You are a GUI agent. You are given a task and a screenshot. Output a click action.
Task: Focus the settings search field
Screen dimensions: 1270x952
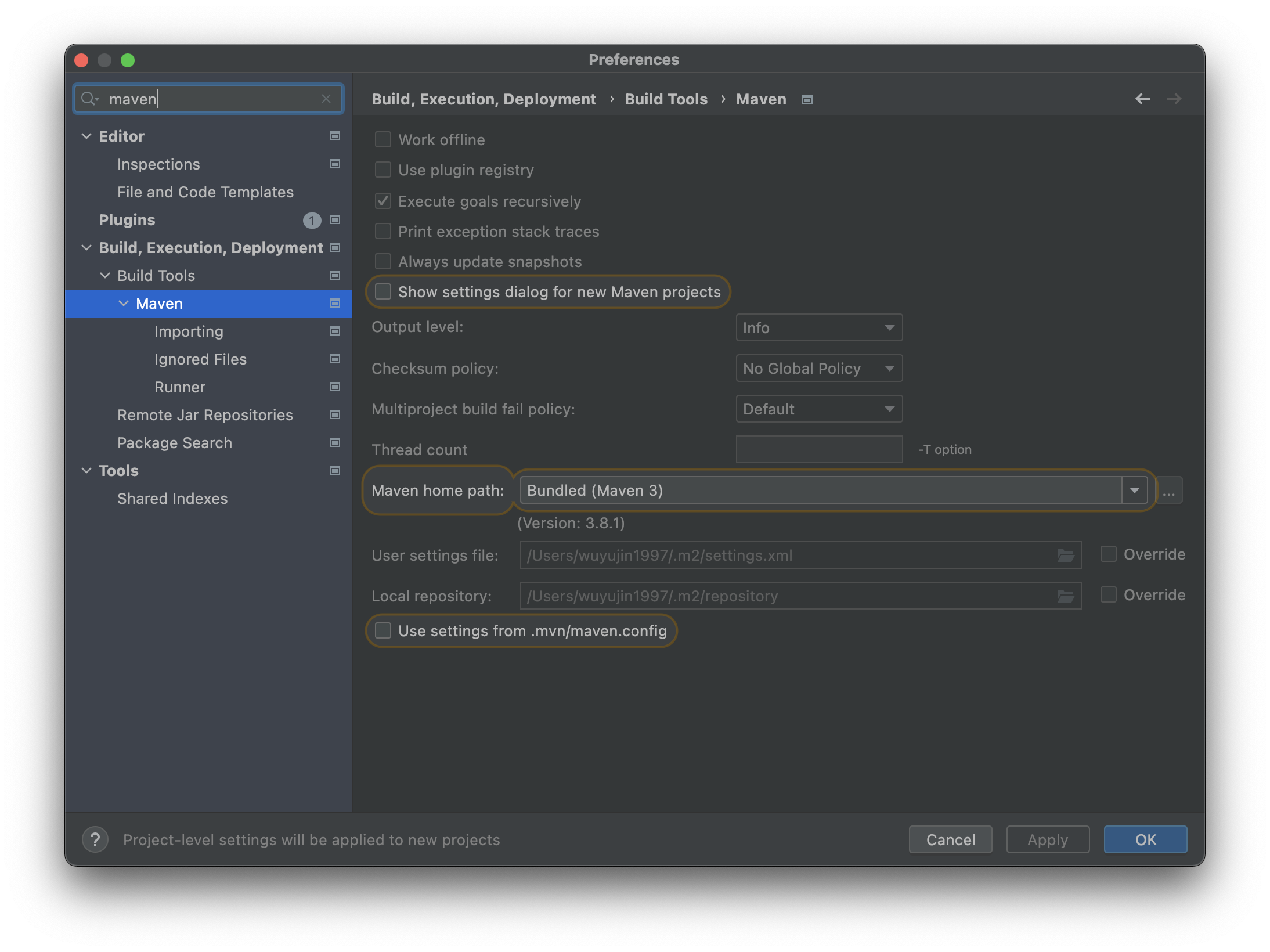(209, 99)
